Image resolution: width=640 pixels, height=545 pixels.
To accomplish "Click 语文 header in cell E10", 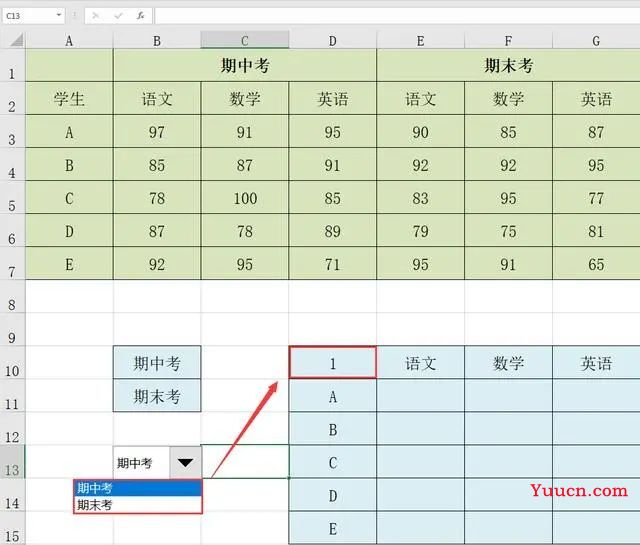I will pyautogui.click(x=420, y=363).
